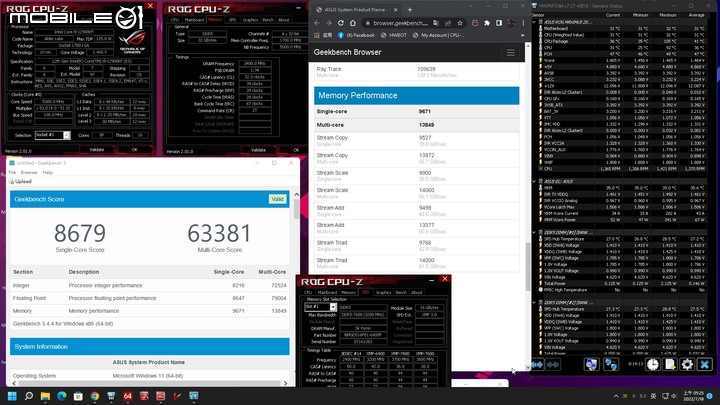
Task: Click Geekbench Browser title link
Action: [347, 52]
